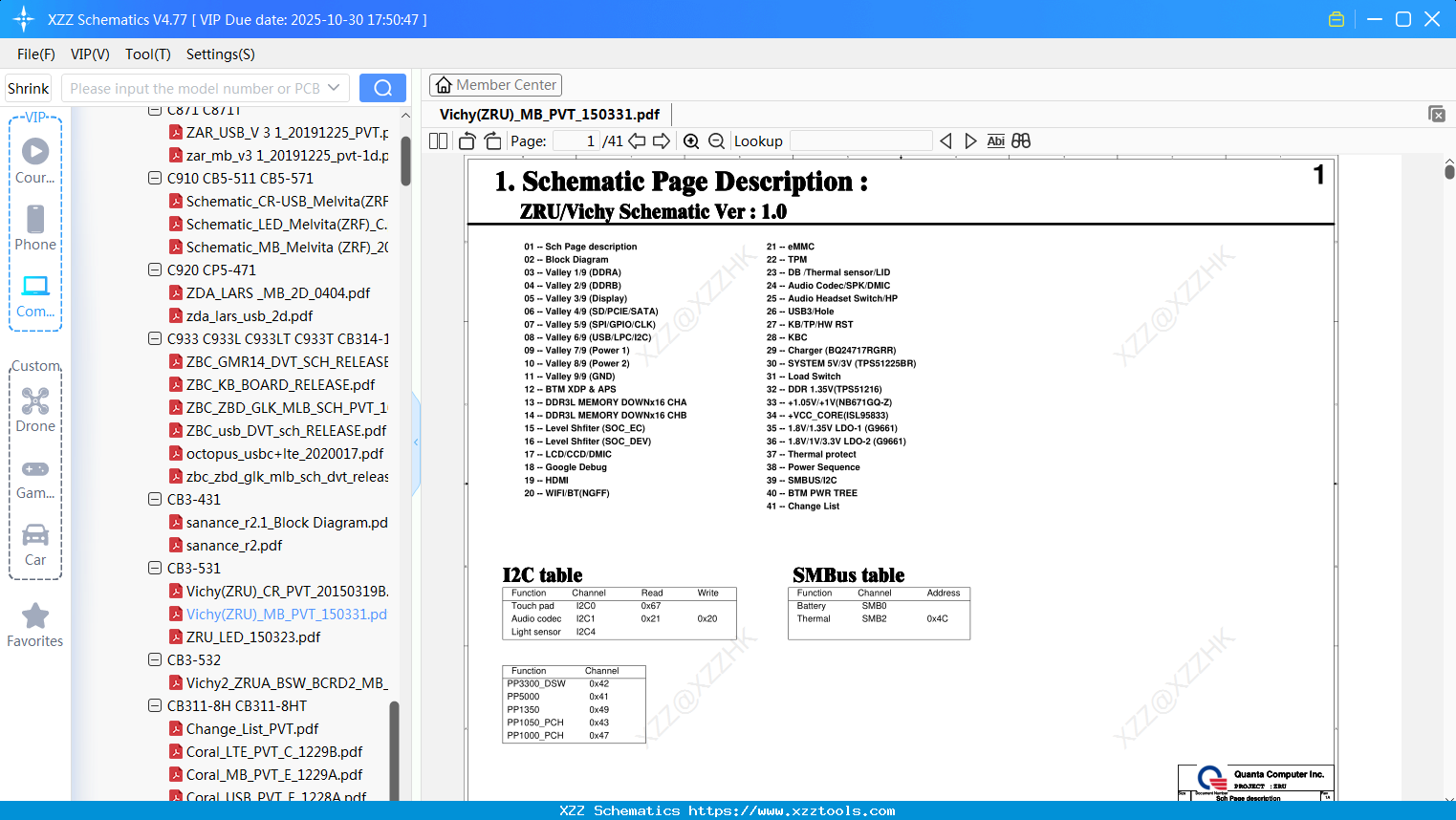Click the file tree scrollbar thumb
Image resolution: width=1456 pixels, height=820 pixels.
405,160
